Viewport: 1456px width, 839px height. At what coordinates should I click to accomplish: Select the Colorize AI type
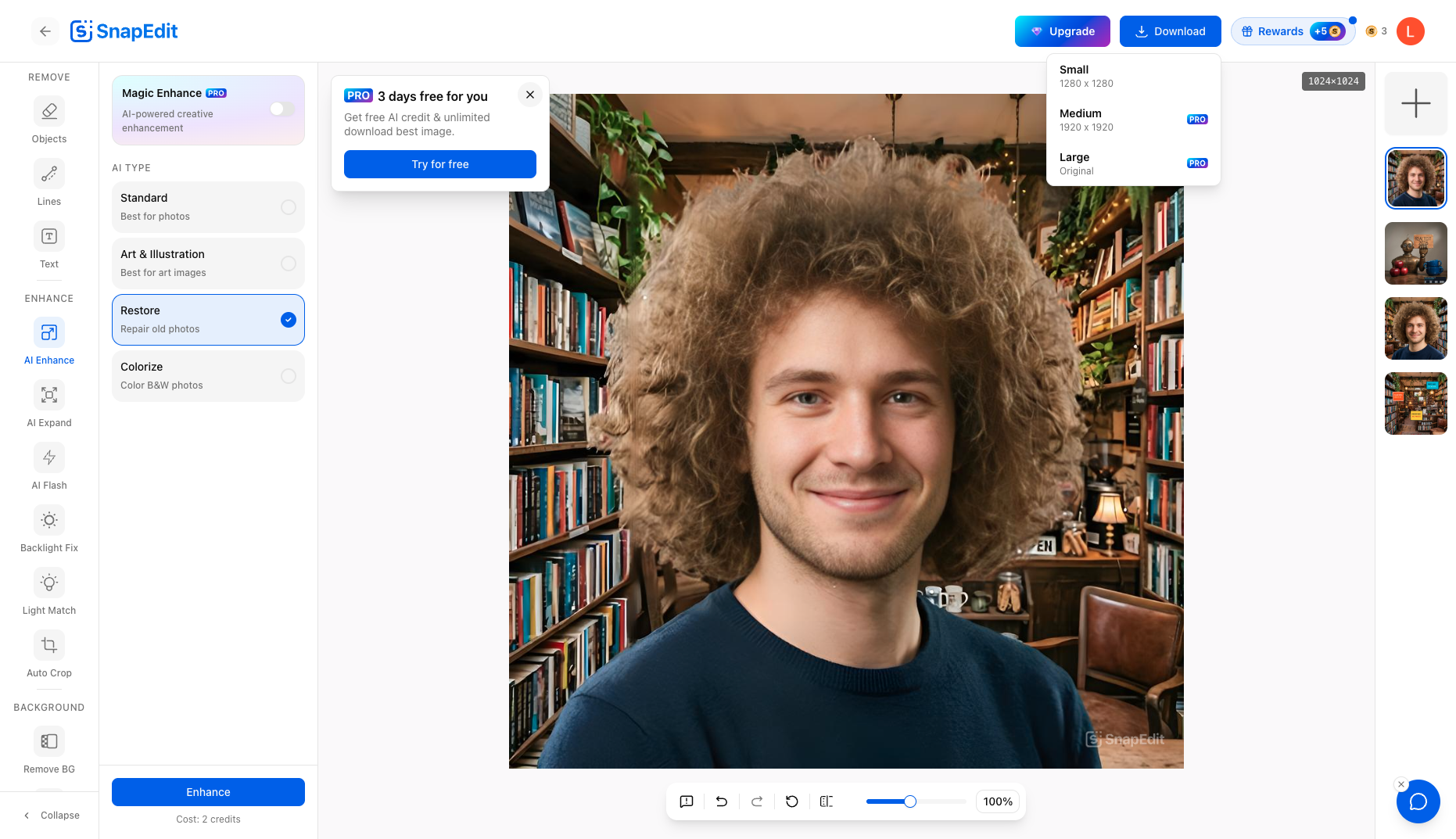(x=208, y=376)
